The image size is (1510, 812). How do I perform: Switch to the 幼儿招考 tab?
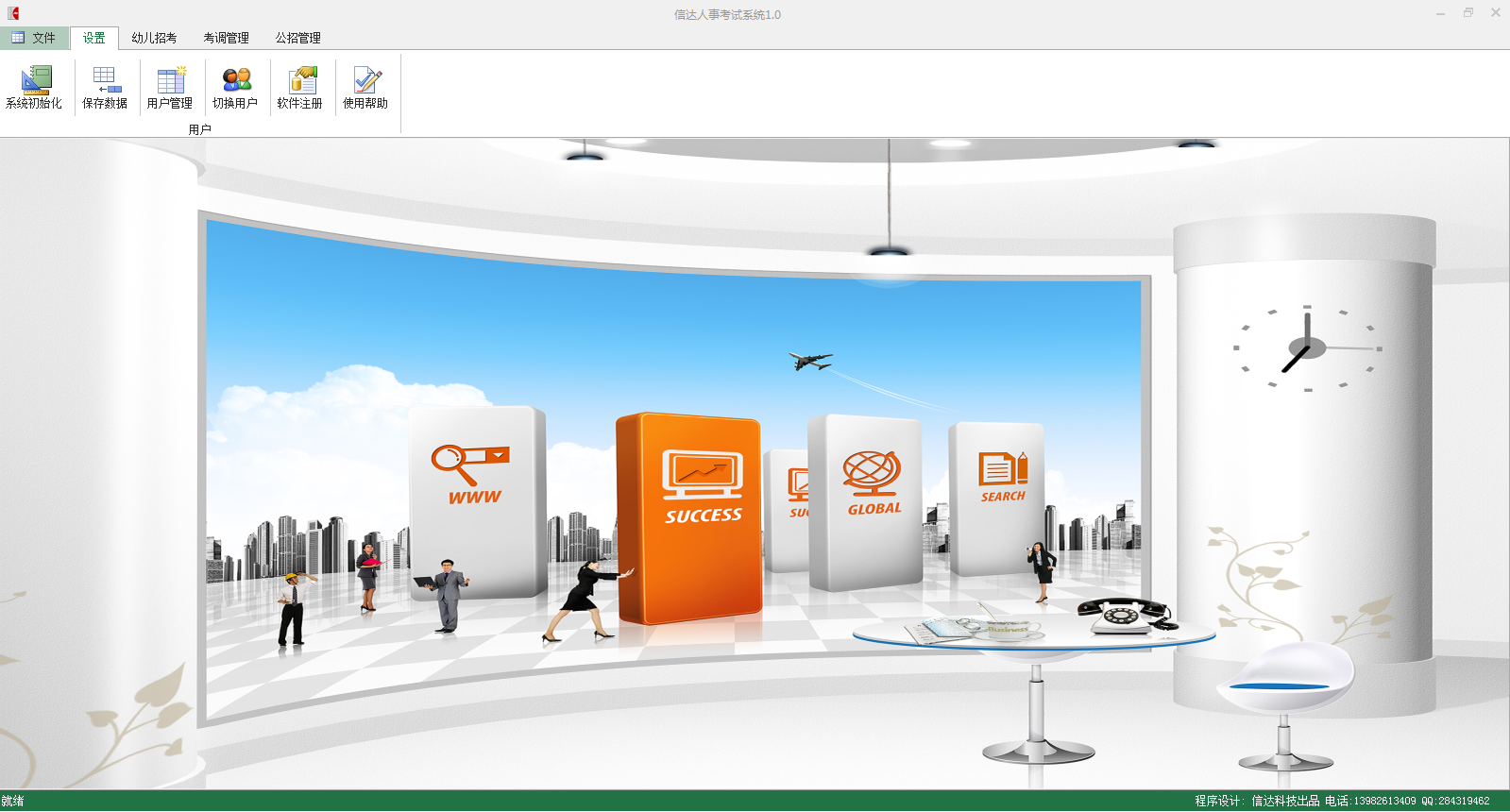(154, 38)
